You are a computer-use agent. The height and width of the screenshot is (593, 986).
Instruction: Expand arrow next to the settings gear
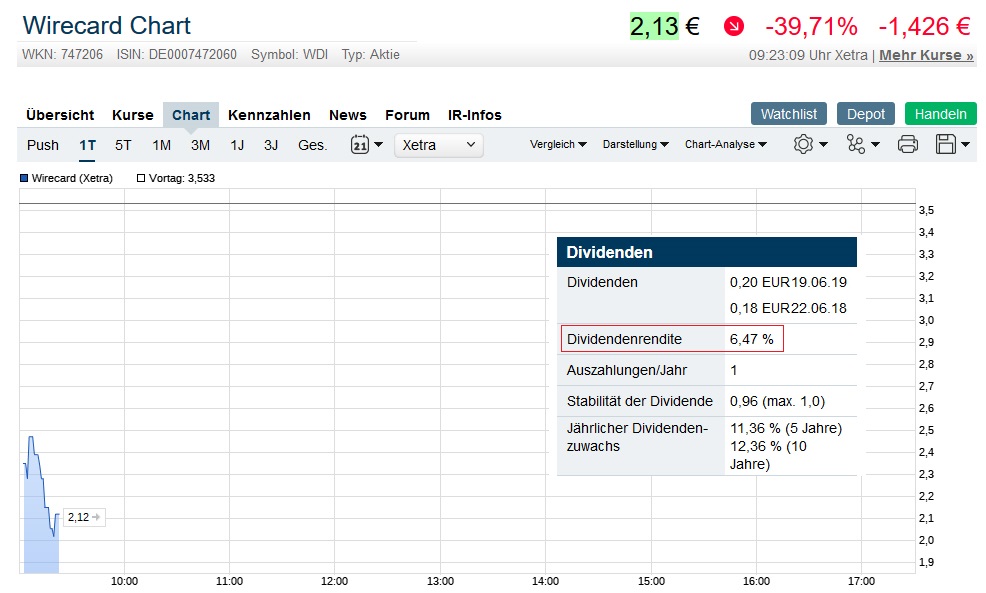pyautogui.click(x=823, y=145)
